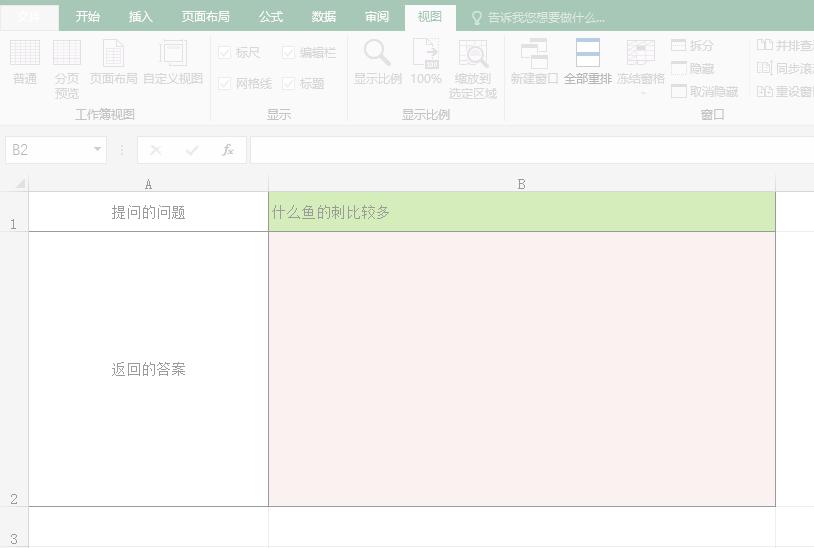Click Reset Window Position (重设窗口)
The height and width of the screenshot is (548, 814).
point(785,91)
